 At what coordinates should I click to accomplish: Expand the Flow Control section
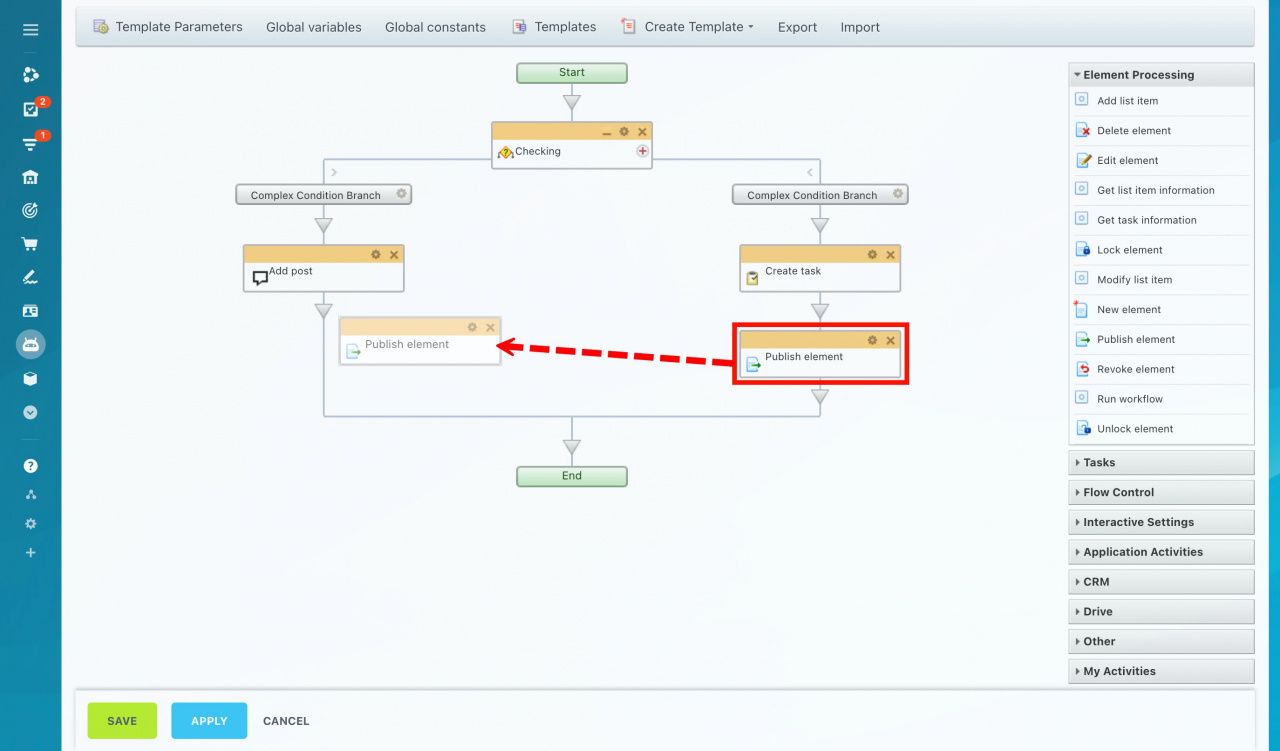(x=1161, y=493)
